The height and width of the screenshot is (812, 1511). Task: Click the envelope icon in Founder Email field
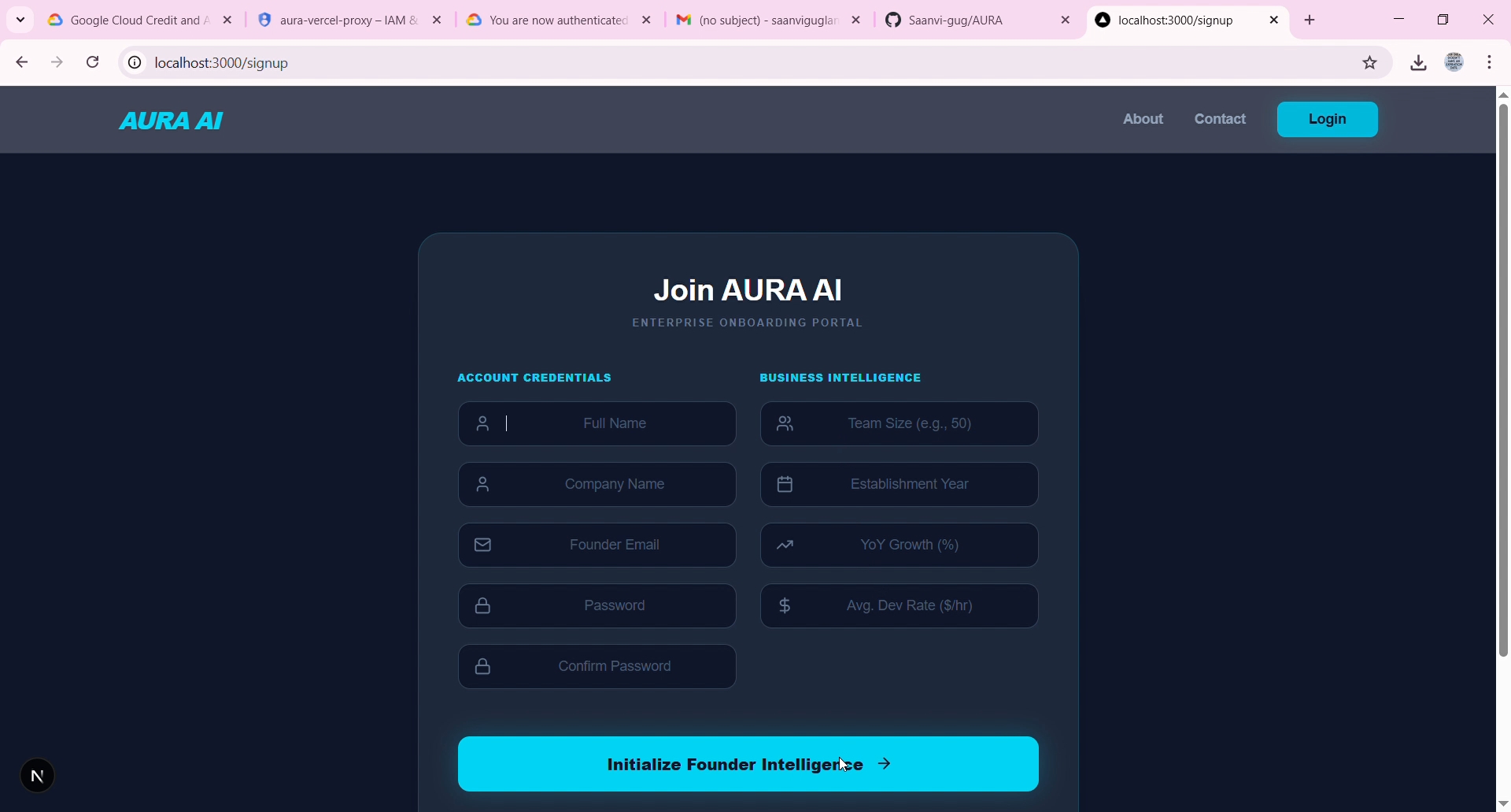click(484, 545)
